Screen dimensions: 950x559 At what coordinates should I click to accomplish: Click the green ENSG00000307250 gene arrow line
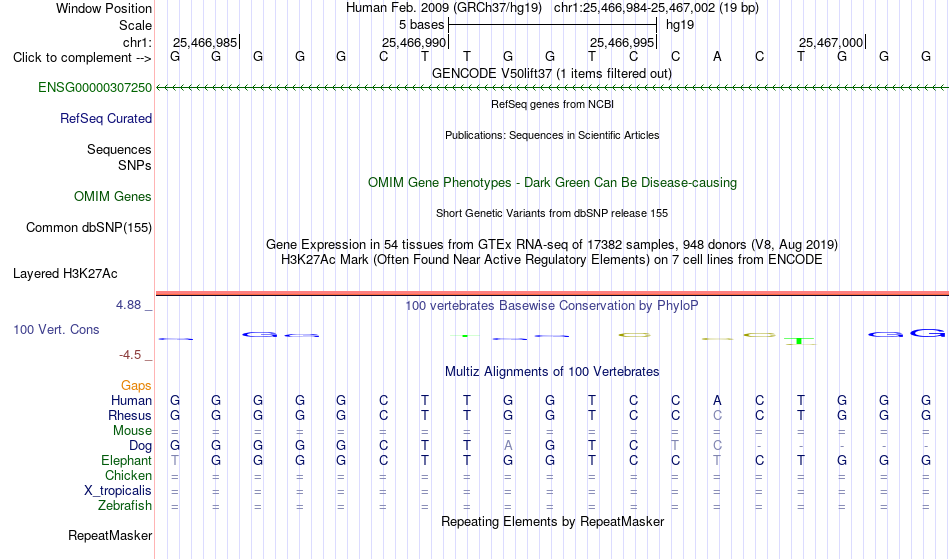[552, 88]
